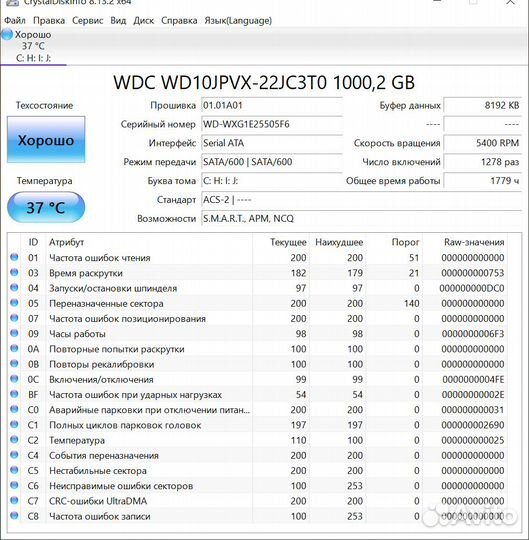Open the Справка menu
This screenshot has width=529, height=540.
179,21
